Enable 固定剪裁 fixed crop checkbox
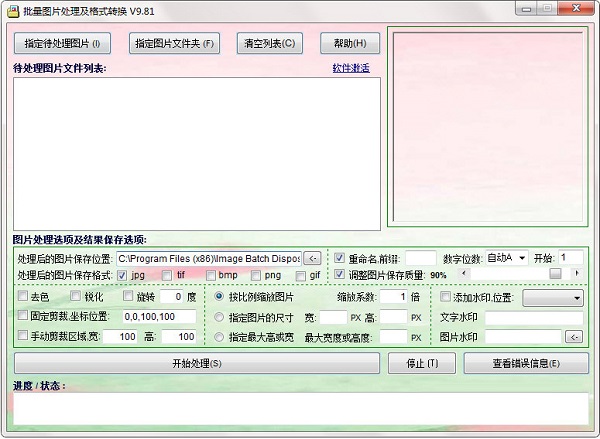Screen dimensions: 600x439 tap(23, 316)
